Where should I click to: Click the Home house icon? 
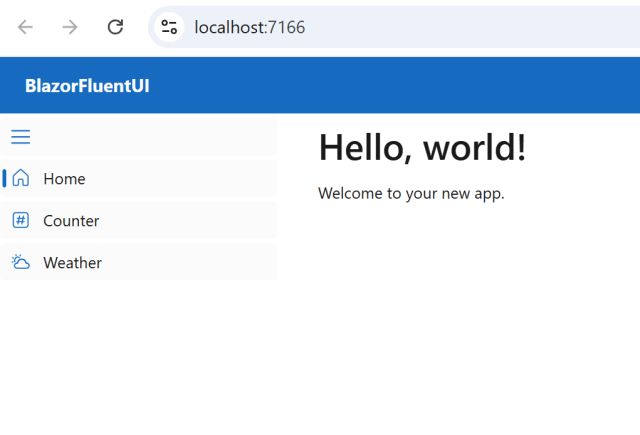(21, 178)
